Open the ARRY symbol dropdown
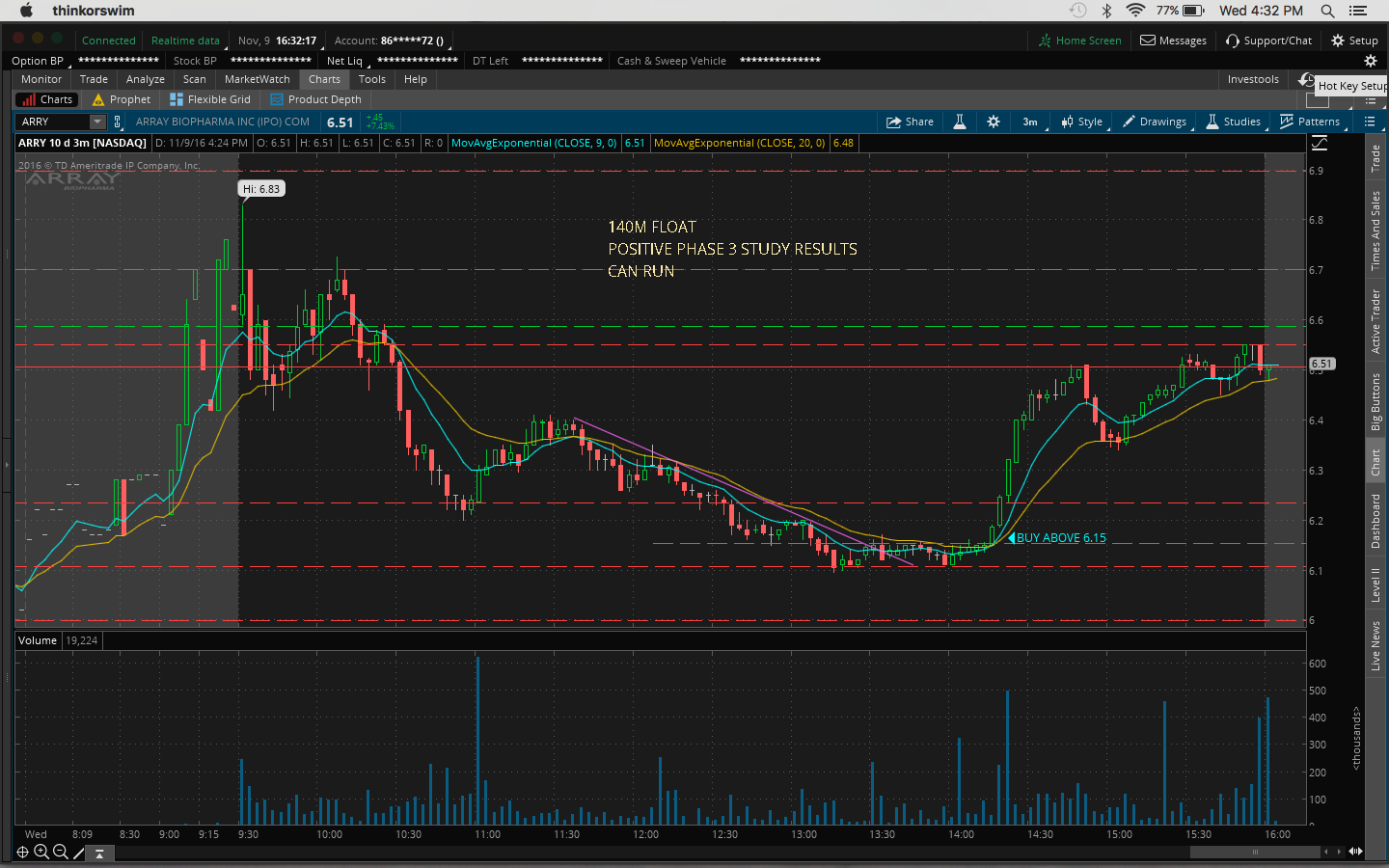Image resolution: width=1389 pixels, height=868 pixels. coord(96,122)
